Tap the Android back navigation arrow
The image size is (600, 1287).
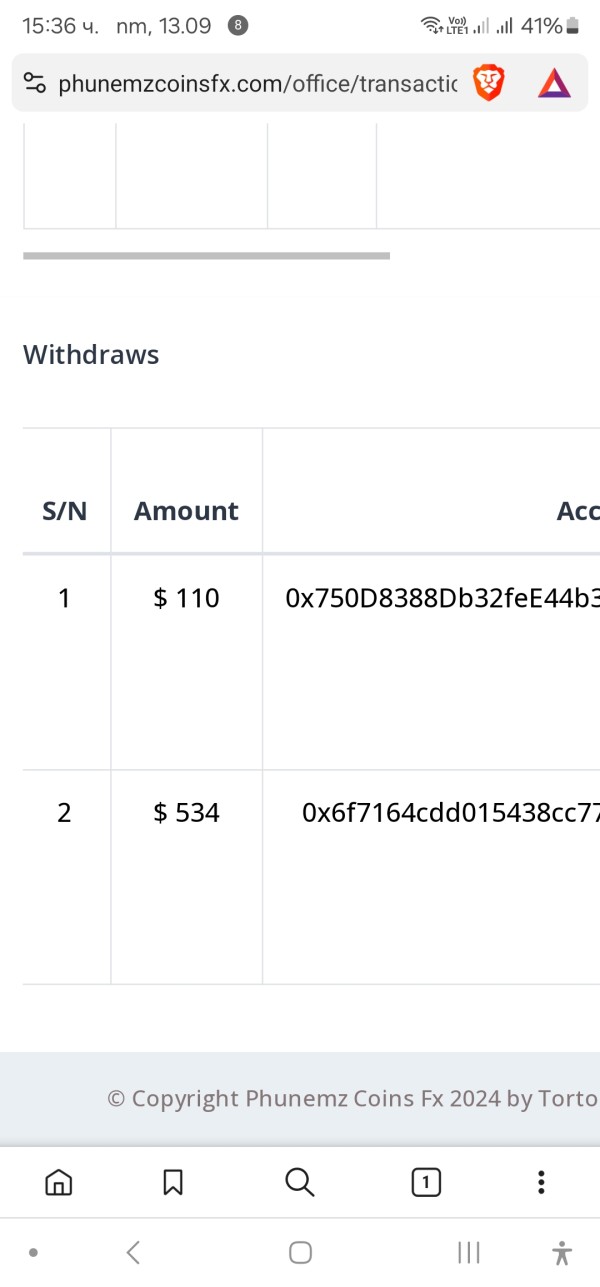click(x=133, y=1252)
